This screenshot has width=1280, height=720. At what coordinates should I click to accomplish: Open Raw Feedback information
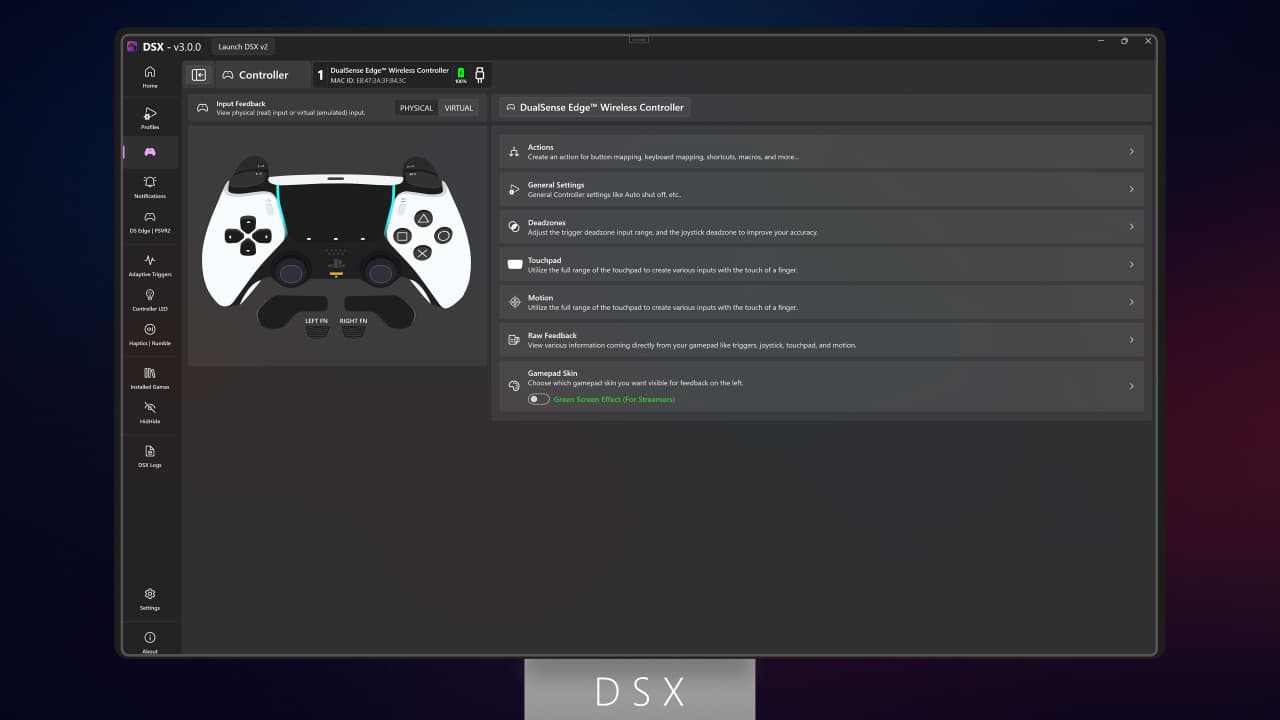point(820,340)
